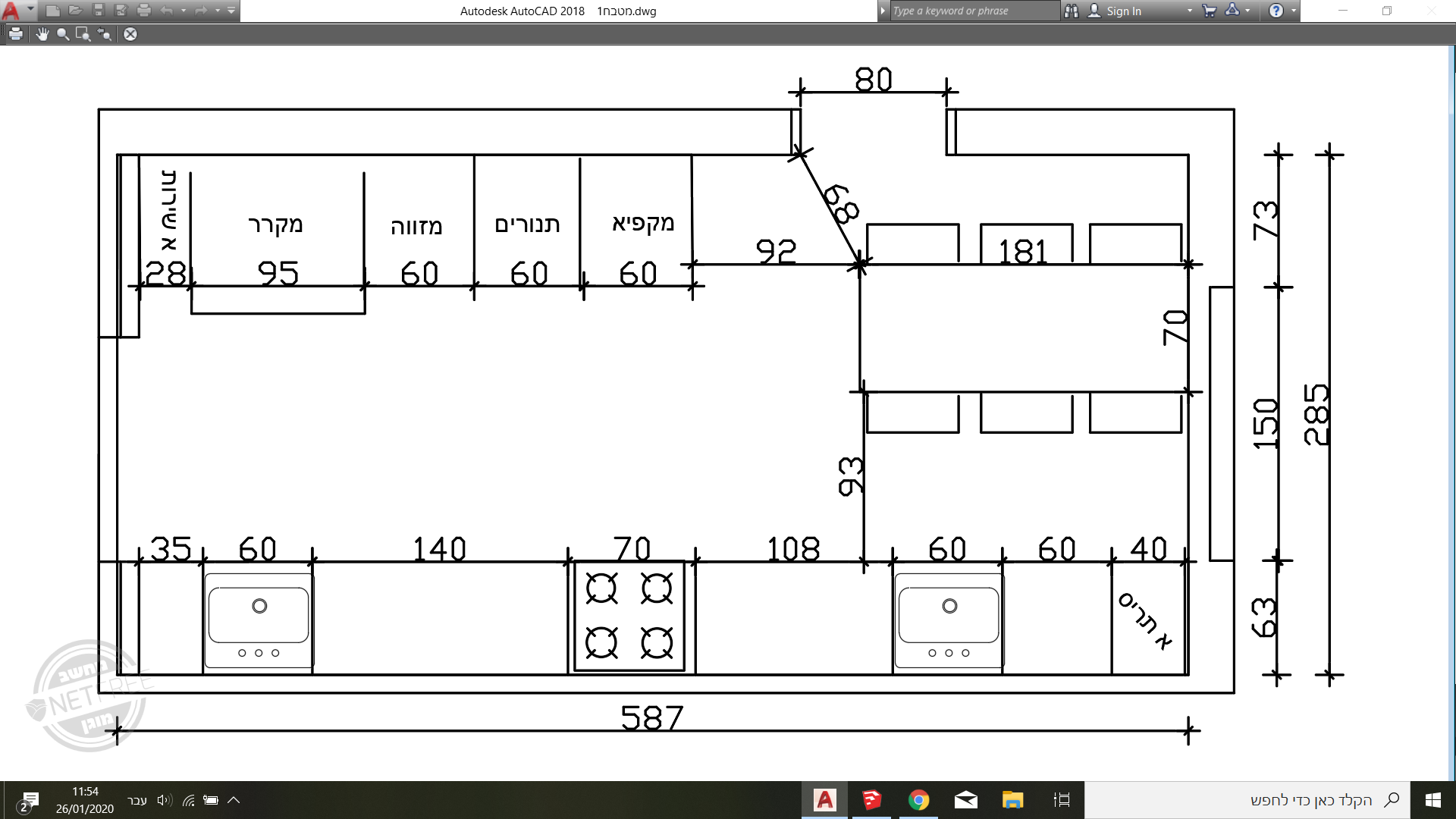Screen dimensions: 1456x819
Task: Save the current drawing
Action: point(97,11)
